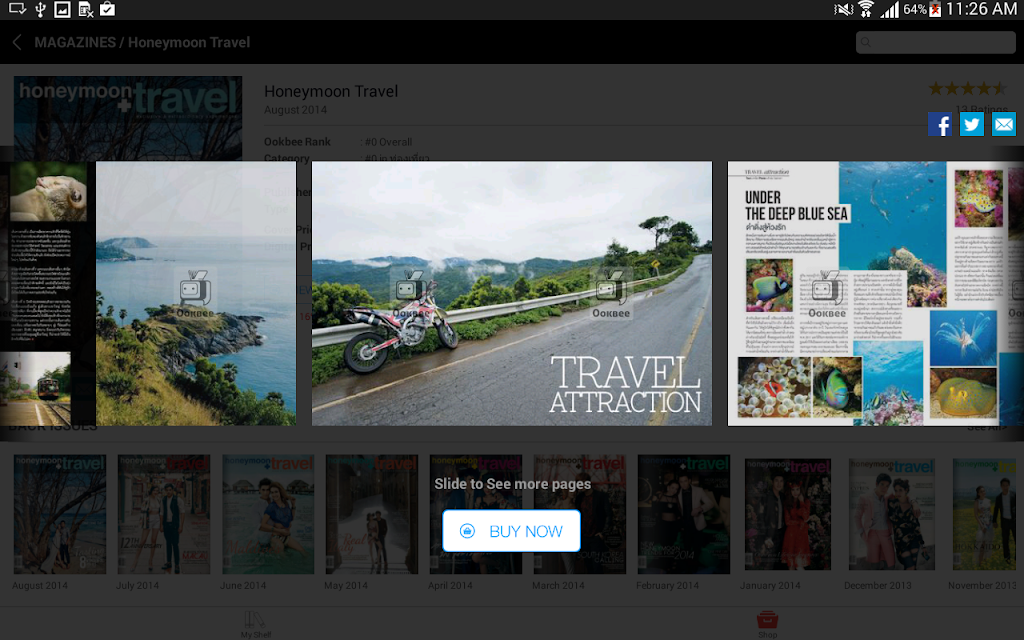This screenshot has width=1024, height=640.
Task: Select the June 2014 back issue cover
Action: point(268,515)
